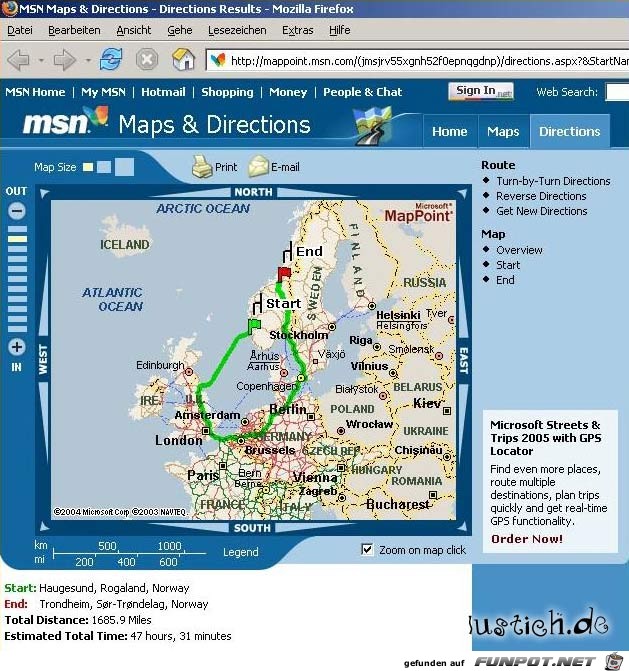Click the browser Forward arrow button
This screenshot has width=629, height=671.
coord(65,59)
